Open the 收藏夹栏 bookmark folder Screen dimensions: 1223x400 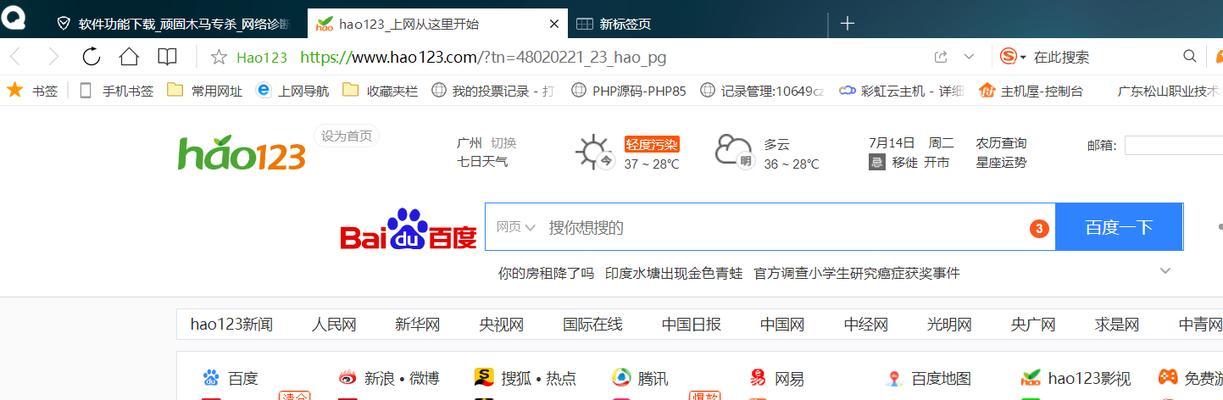tap(380, 90)
